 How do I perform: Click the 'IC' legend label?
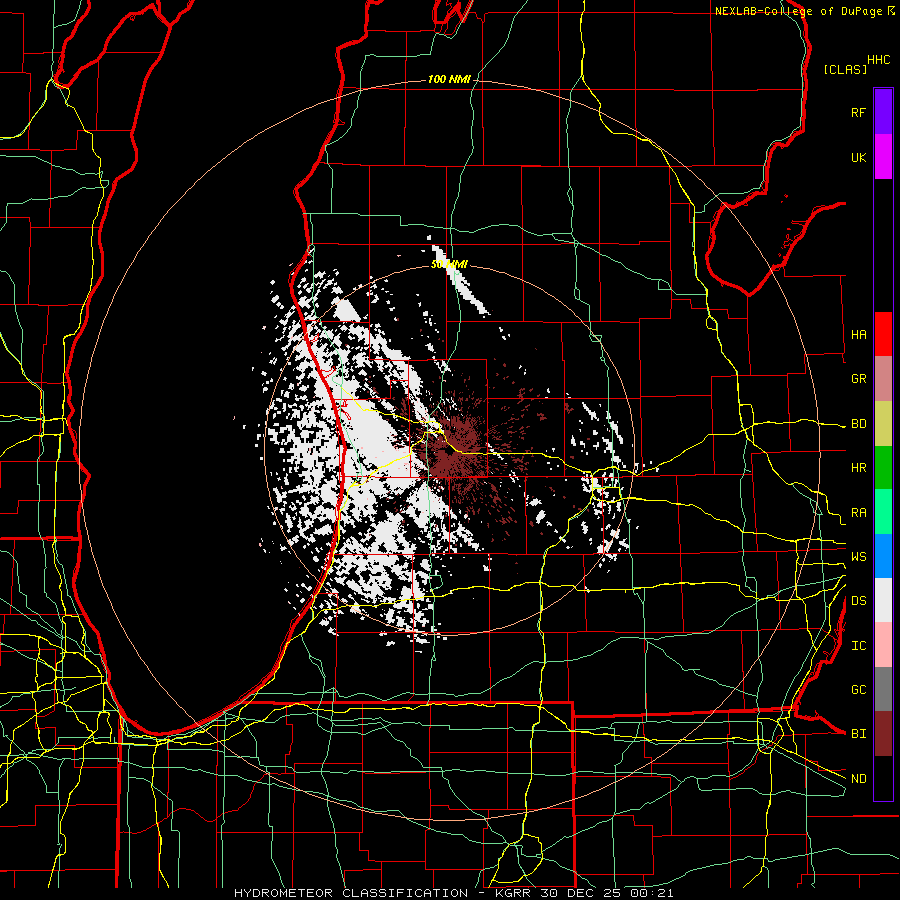pos(858,646)
